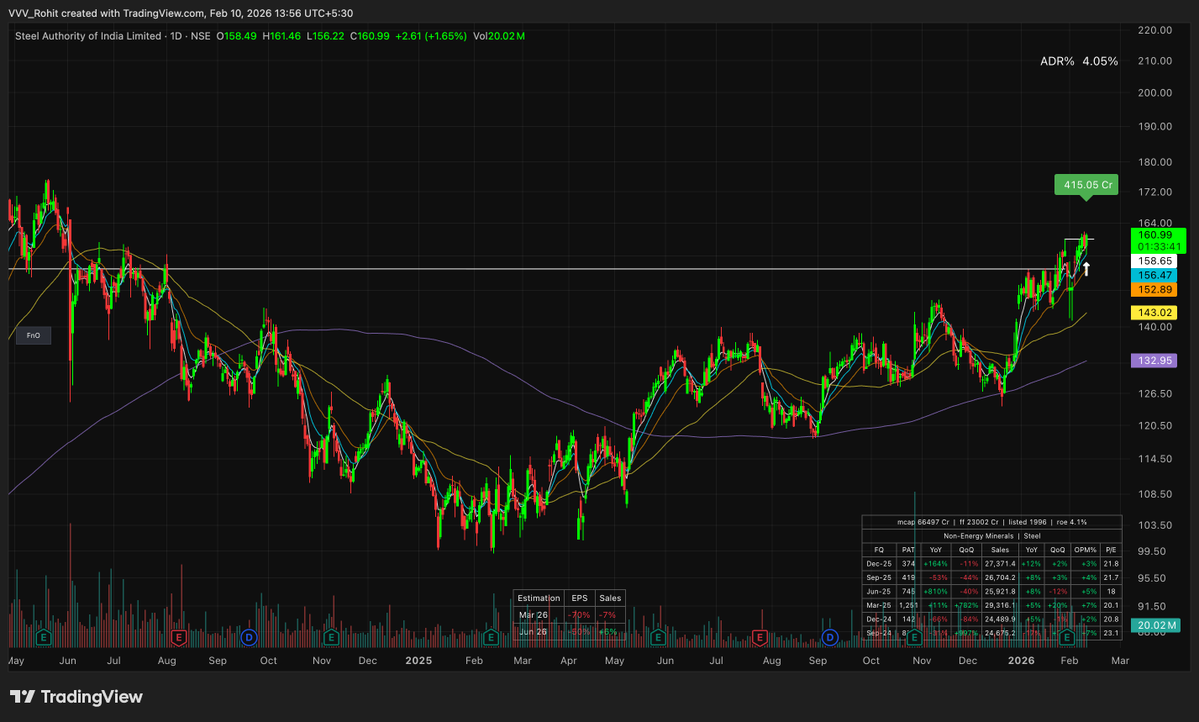
Task: Click the Non-Energy Minerals | Steel sector row
Action: point(992,536)
